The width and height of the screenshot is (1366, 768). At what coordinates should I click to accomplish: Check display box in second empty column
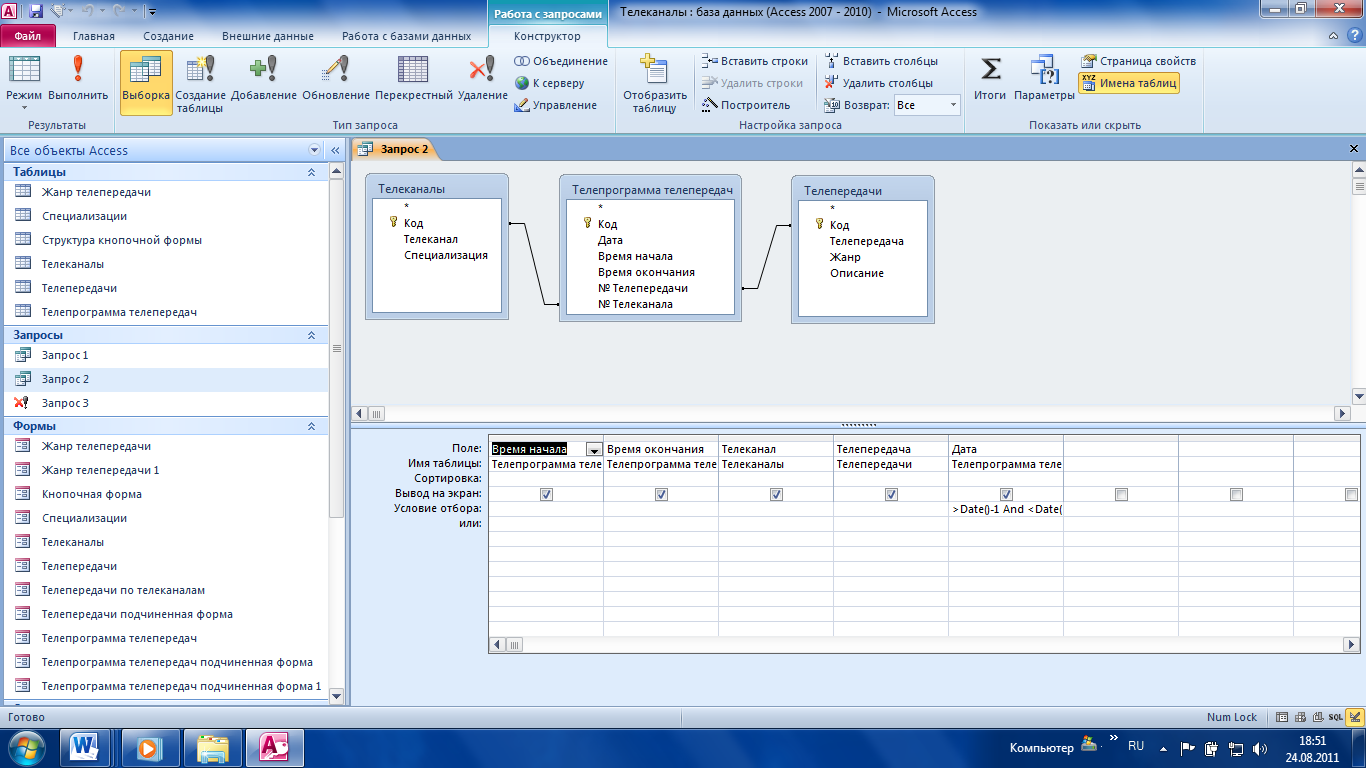click(1236, 494)
